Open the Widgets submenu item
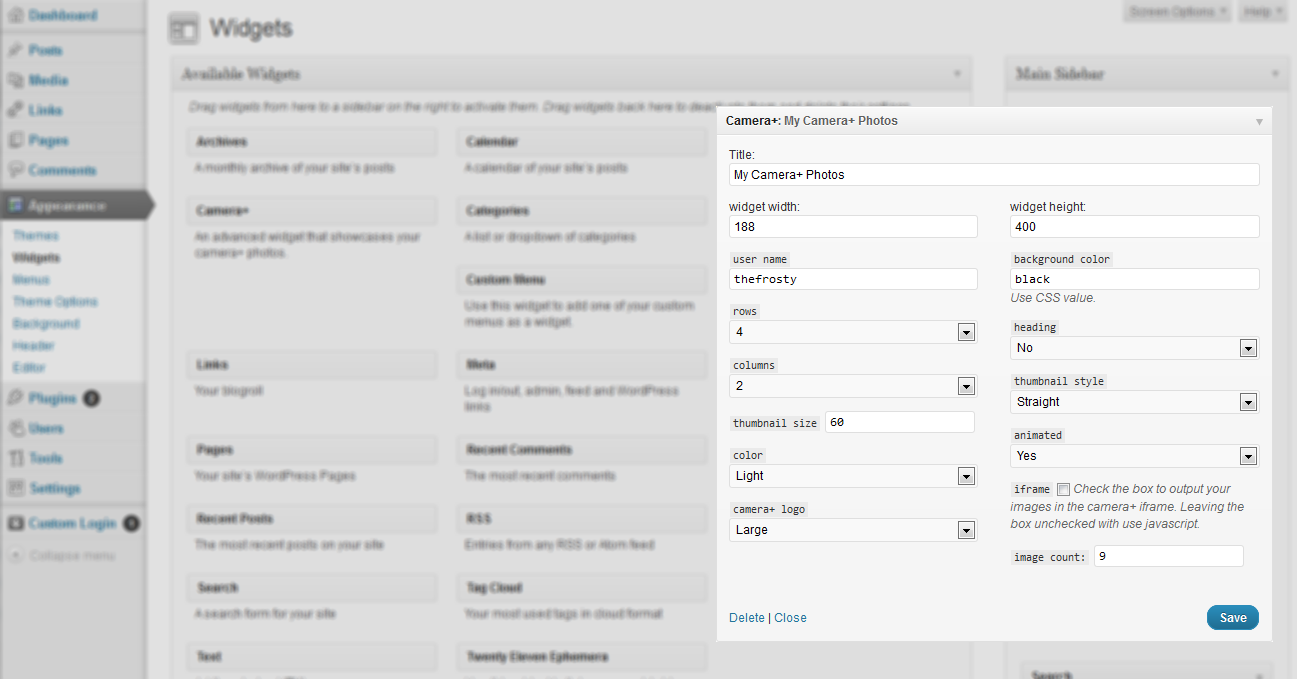Image resolution: width=1297 pixels, height=679 pixels. pos(36,258)
